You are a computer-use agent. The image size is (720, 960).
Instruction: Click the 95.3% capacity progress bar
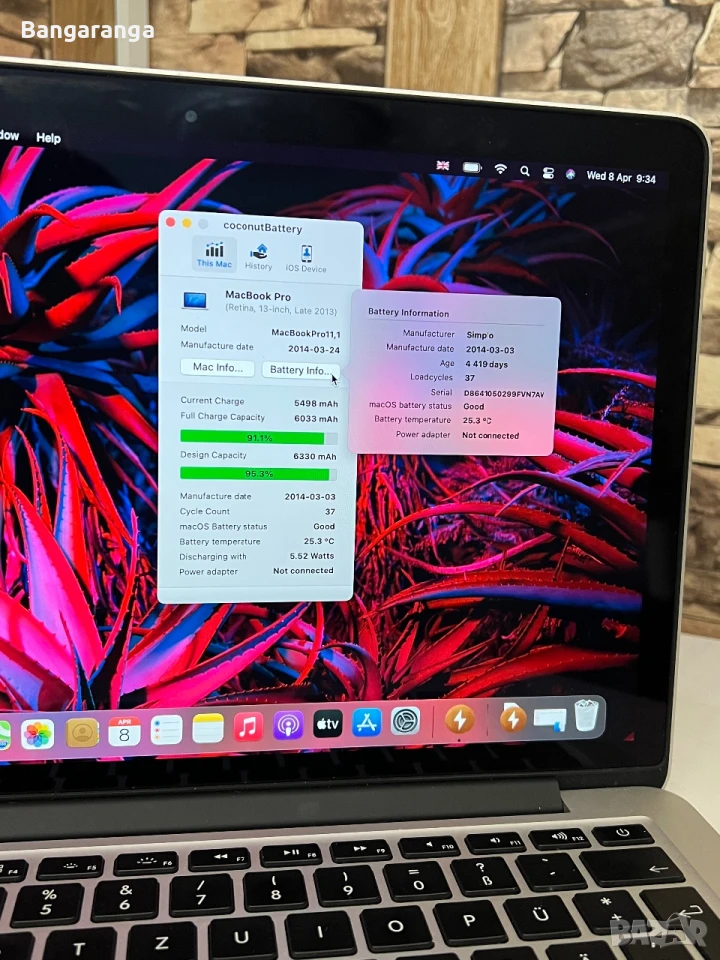pos(258,473)
